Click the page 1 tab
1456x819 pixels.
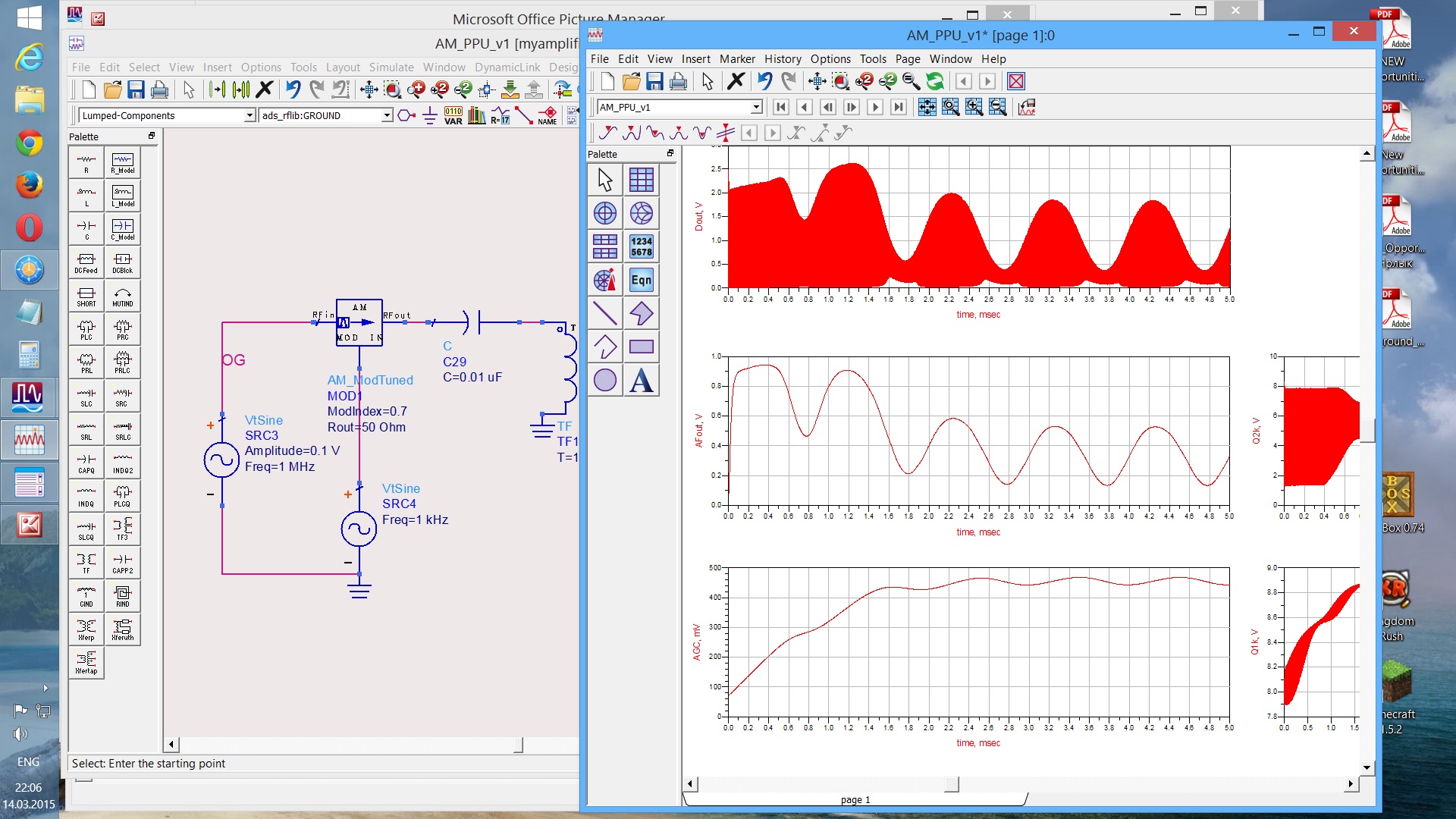point(855,799)
